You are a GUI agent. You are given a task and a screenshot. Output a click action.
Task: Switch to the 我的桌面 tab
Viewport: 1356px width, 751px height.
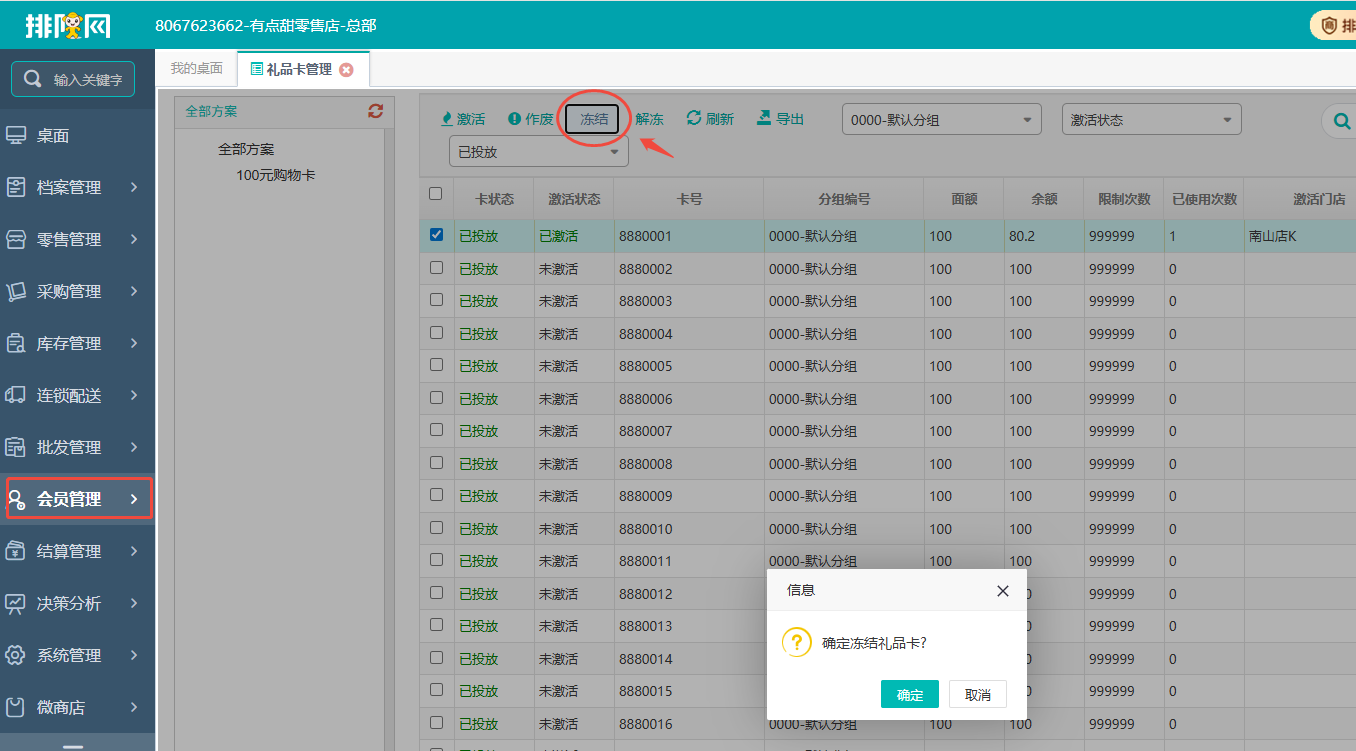tap(196, 69)
